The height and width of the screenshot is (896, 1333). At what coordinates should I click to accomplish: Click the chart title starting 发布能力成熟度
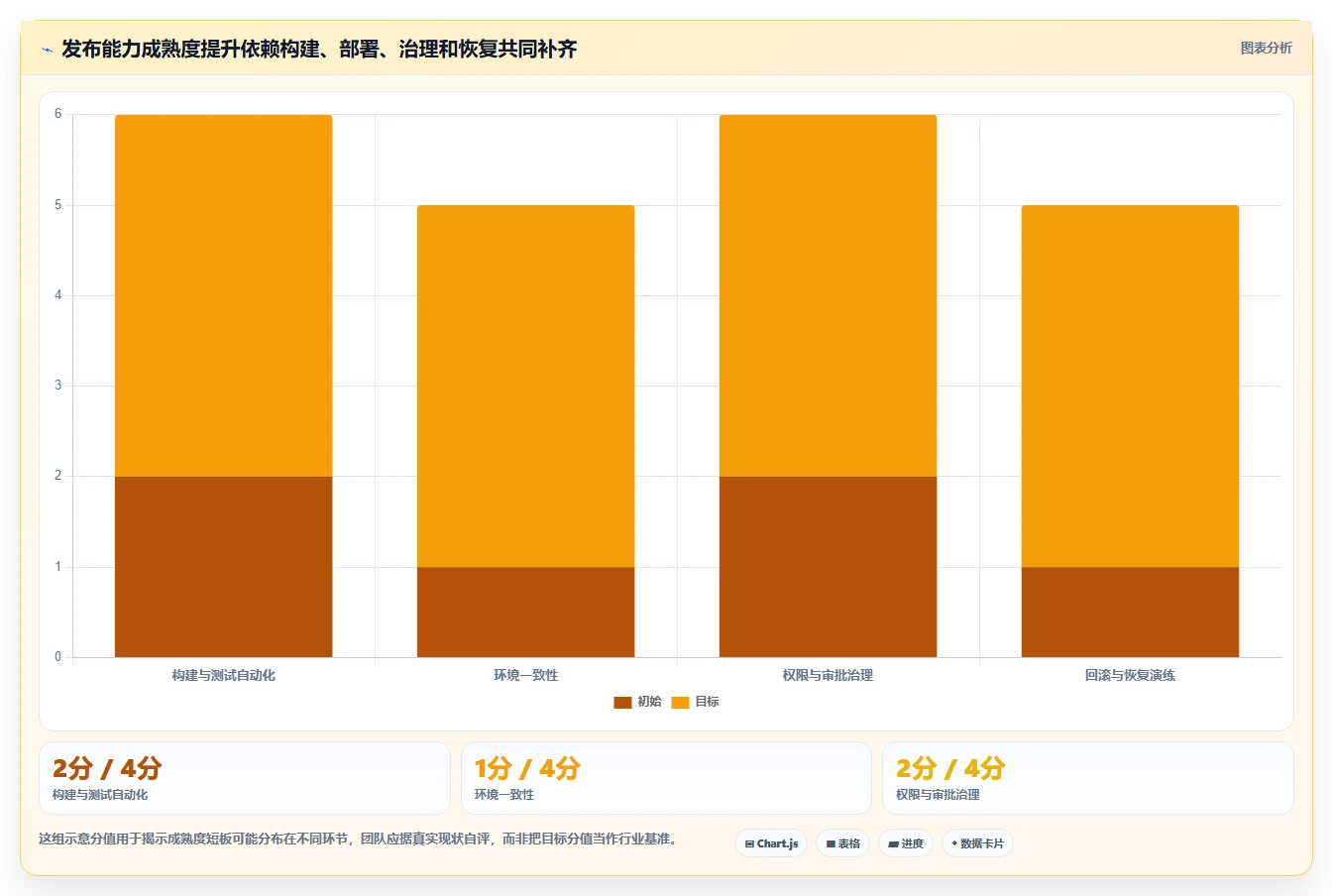[319, 49]
